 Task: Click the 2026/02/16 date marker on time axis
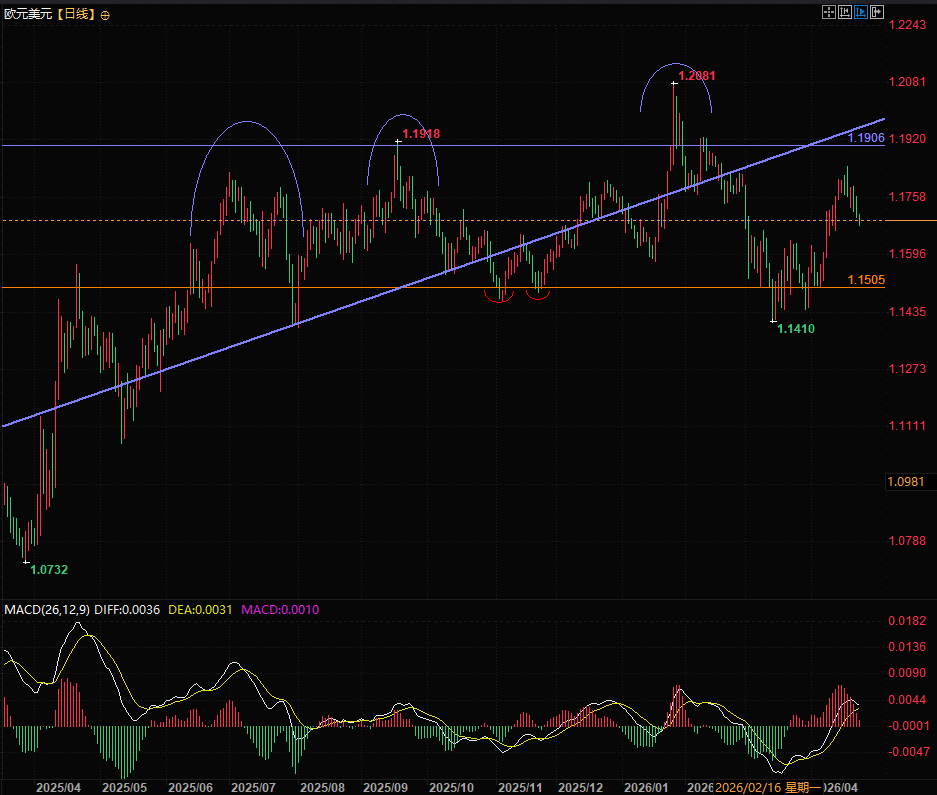coord(748,788)
